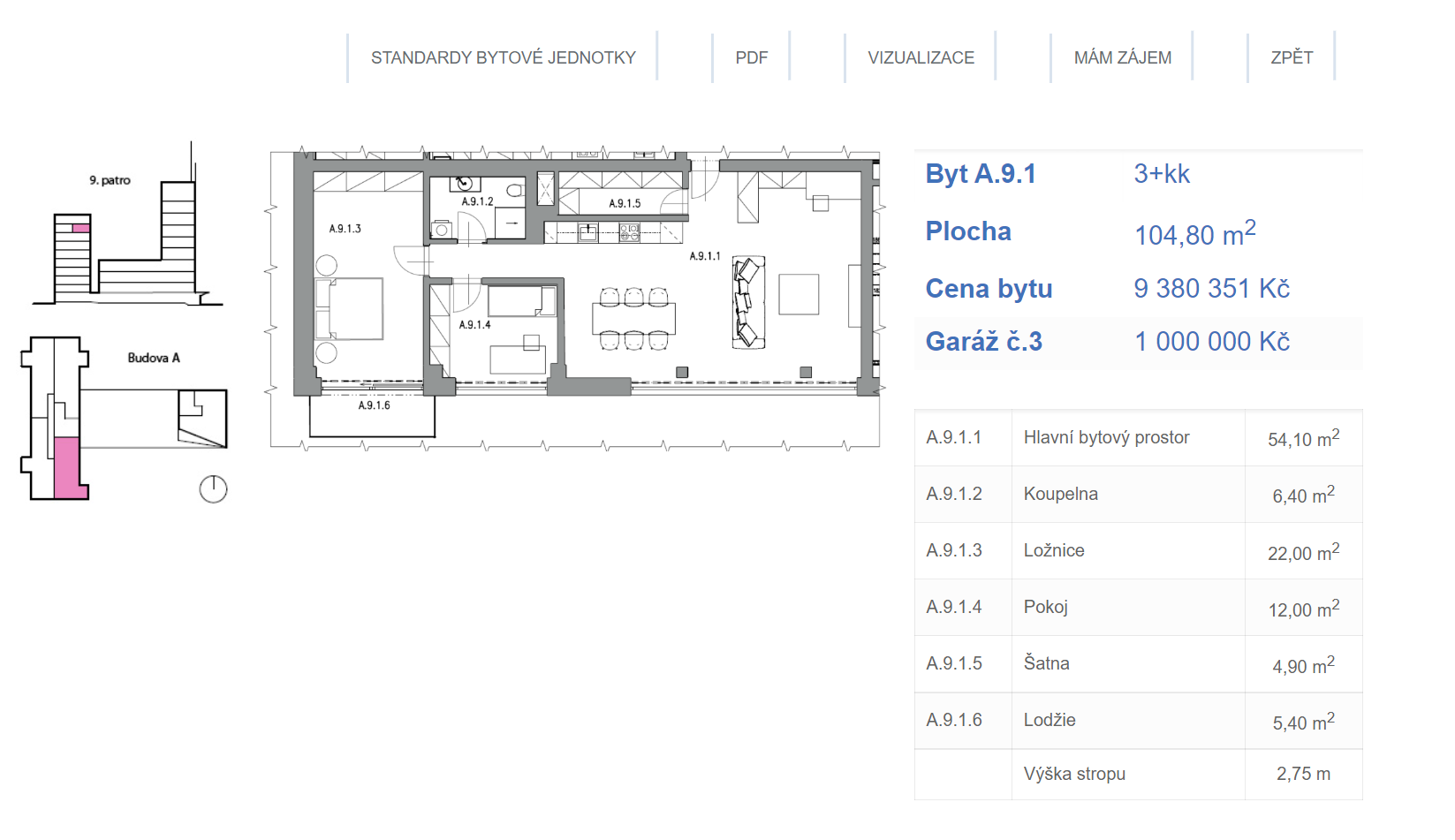Click the sofa in the living area

click(x=747, y=302)
